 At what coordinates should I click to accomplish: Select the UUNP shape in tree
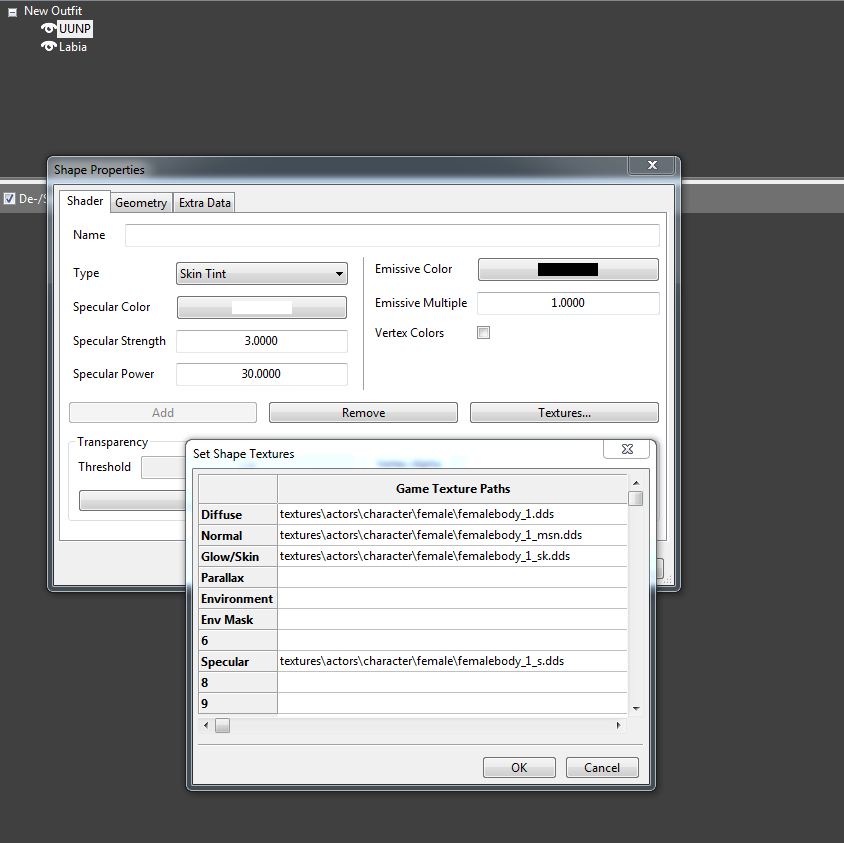click(75, 29)
